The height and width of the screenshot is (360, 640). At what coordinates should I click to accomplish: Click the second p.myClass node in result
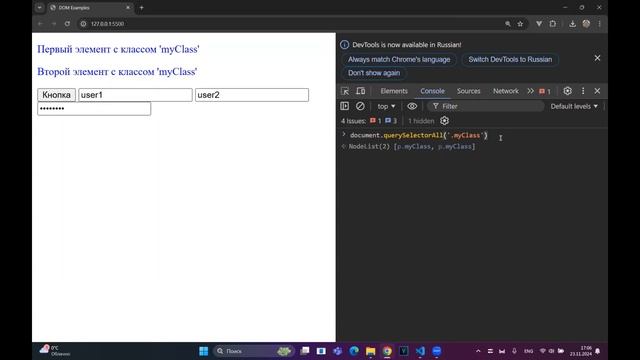click(454, 146)
